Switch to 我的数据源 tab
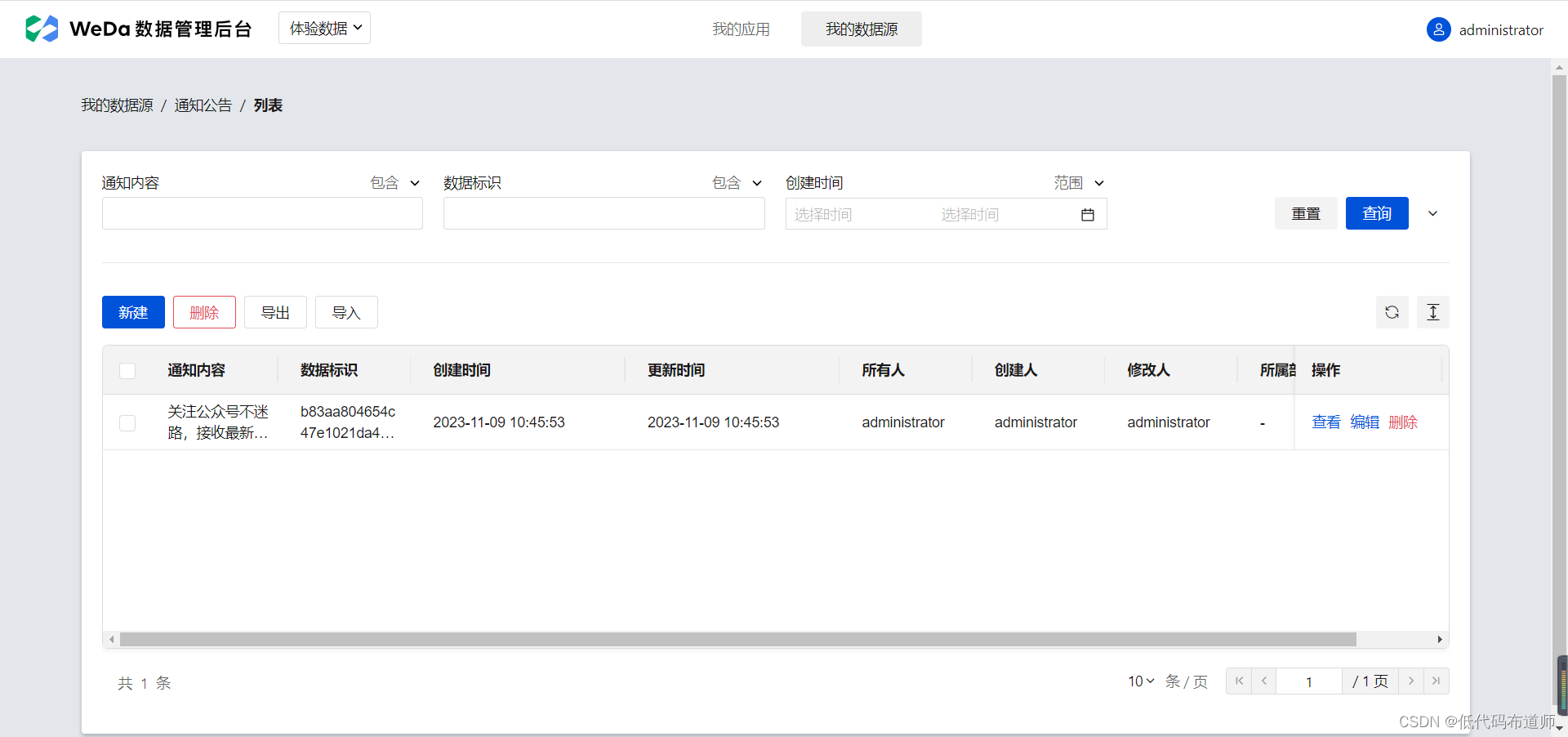Screen dimensions: 1568x737 862,29
